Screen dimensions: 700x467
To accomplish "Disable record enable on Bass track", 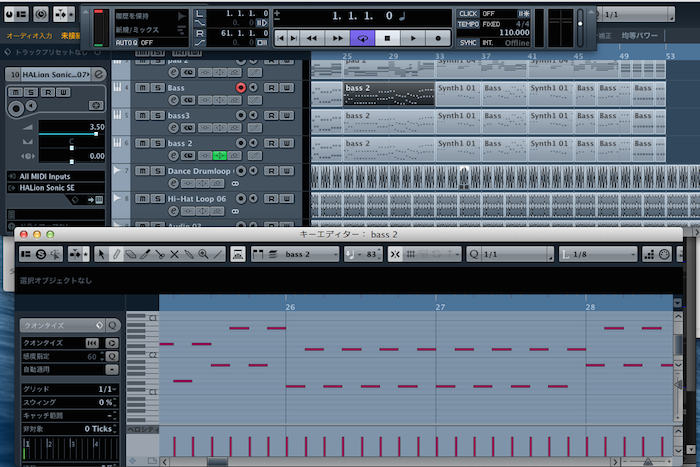I will (x=241, y=88).
